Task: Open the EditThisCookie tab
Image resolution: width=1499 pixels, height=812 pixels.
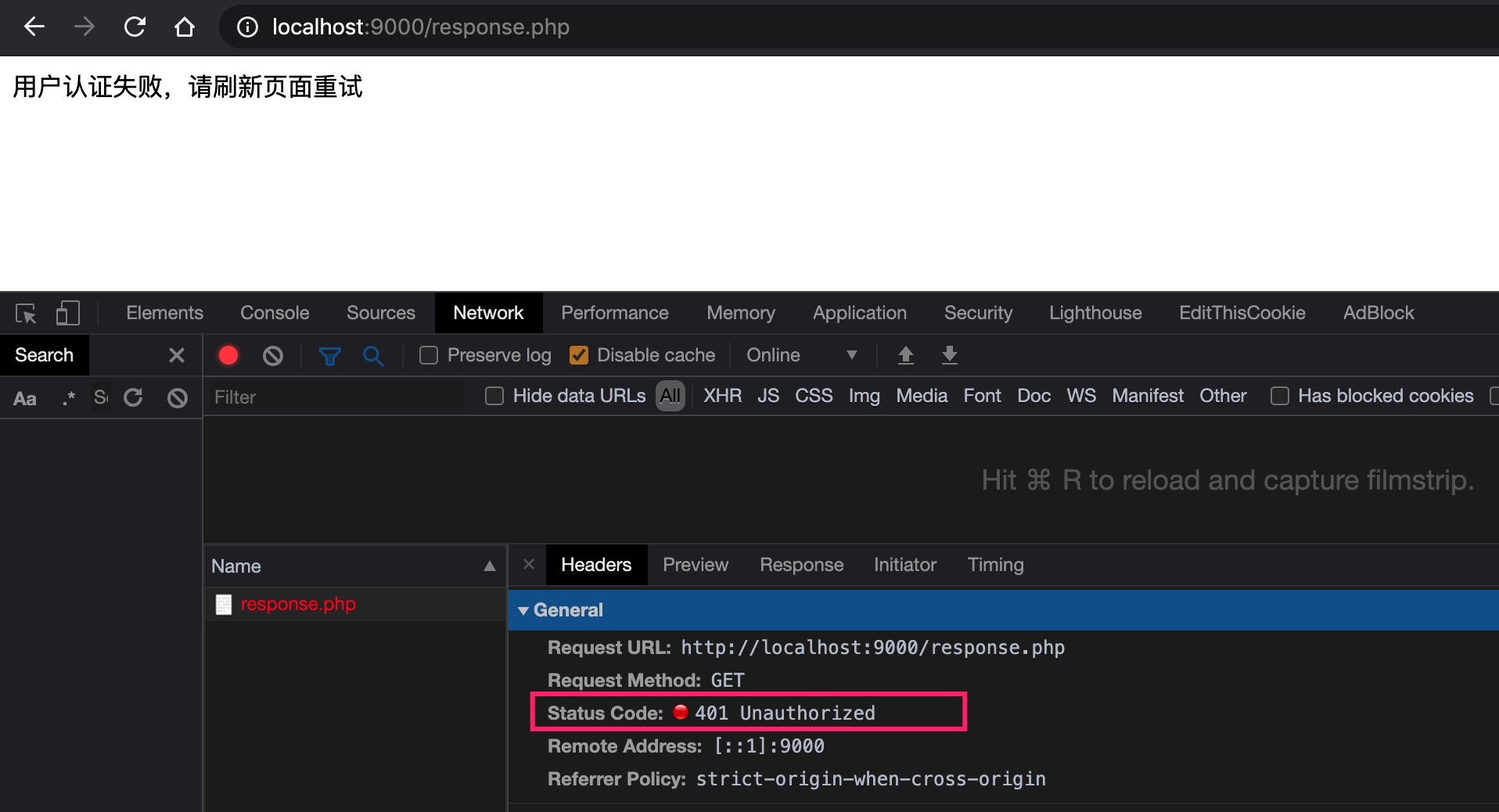Action: [1242, 313]
